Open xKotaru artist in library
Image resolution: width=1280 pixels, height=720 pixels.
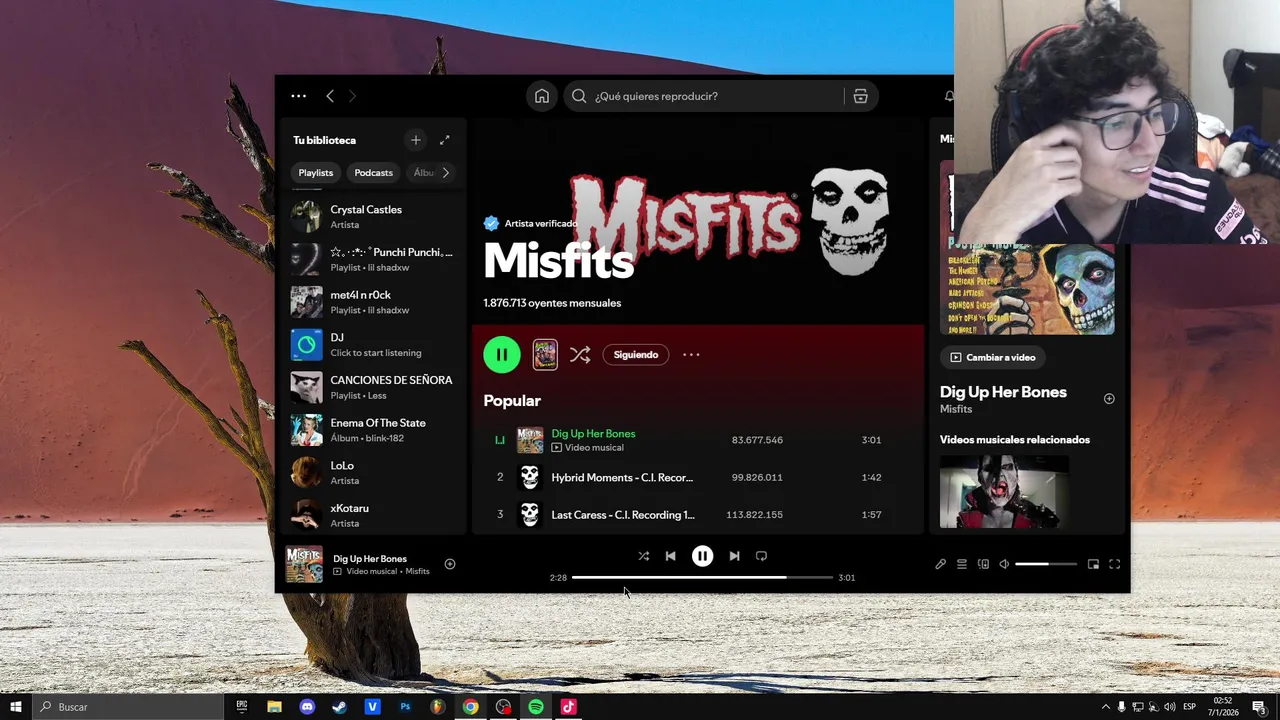372,515
